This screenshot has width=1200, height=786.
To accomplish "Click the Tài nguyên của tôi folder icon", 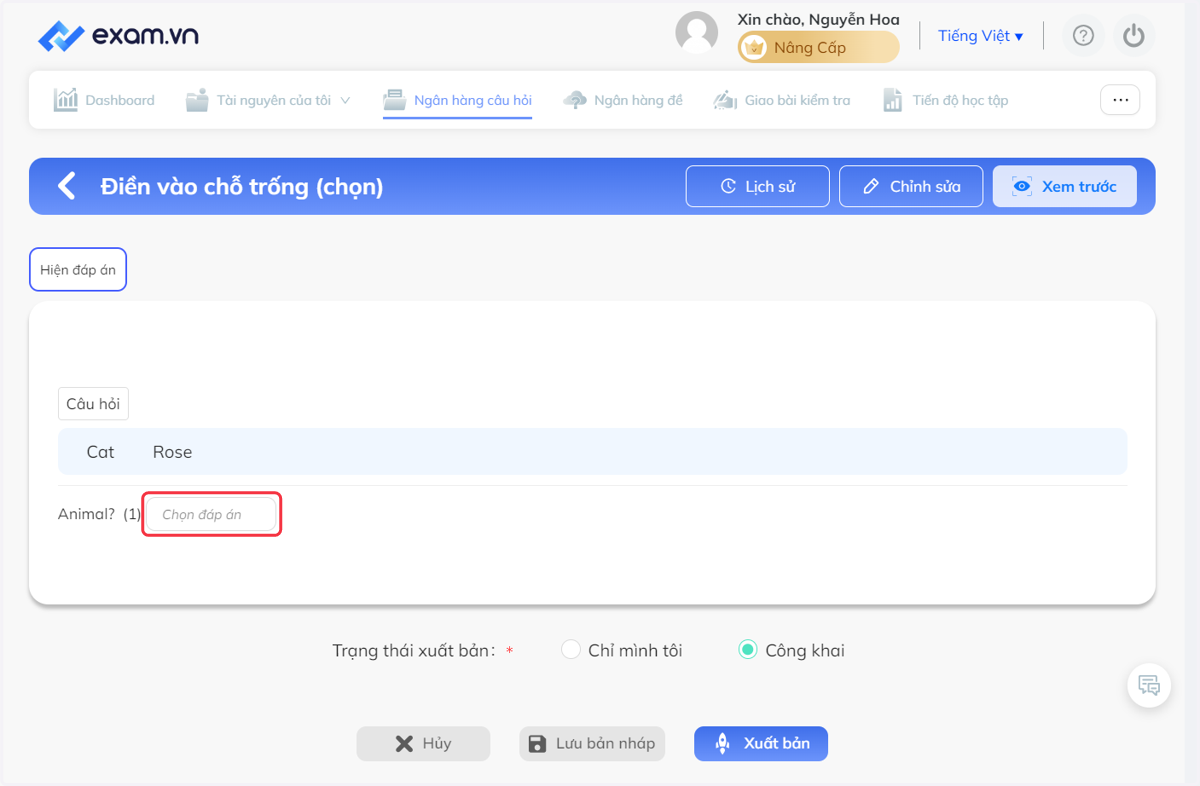I will click(x=197, y=100).
